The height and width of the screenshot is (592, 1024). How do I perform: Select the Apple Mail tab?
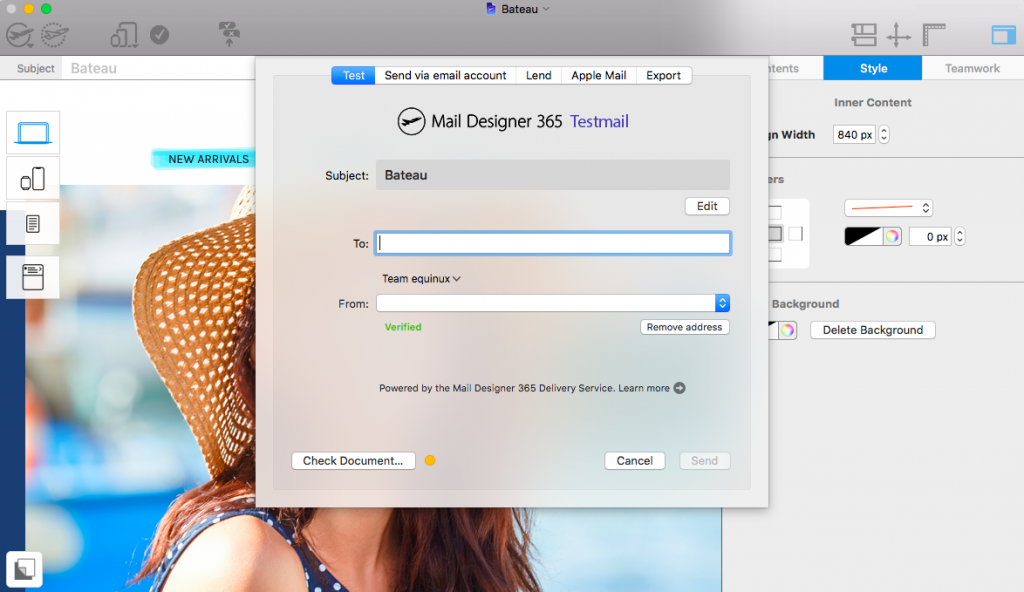(x=599, y=75)
